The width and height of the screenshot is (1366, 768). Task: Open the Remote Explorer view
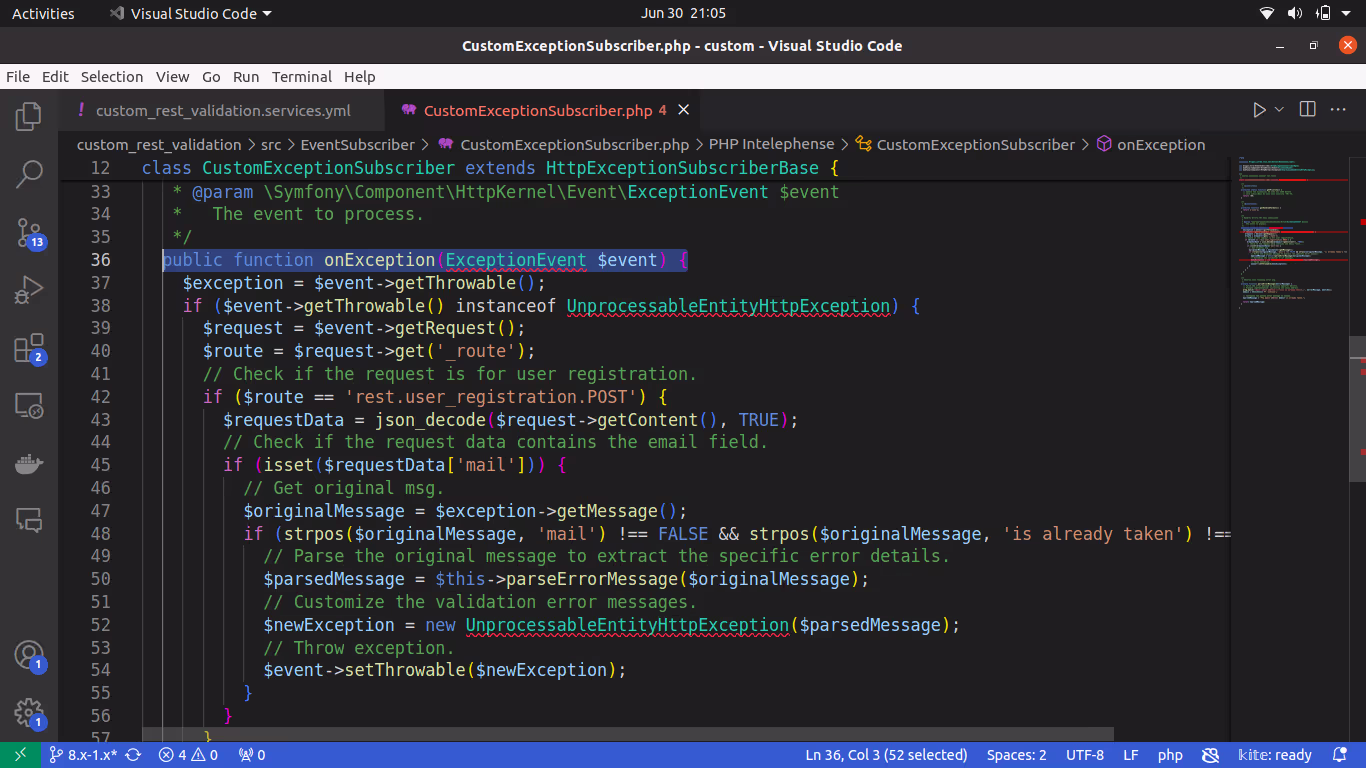point(29,407)
